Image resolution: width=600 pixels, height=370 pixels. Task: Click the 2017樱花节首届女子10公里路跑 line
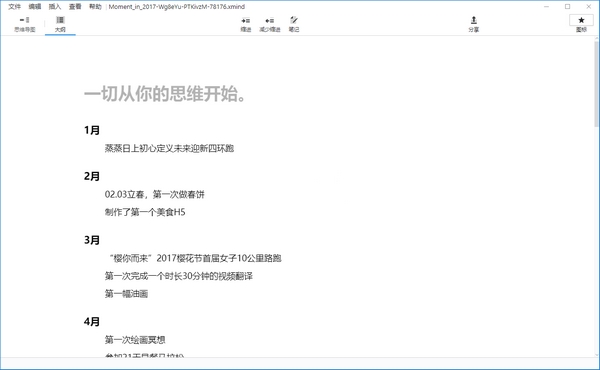pos(195,258)
